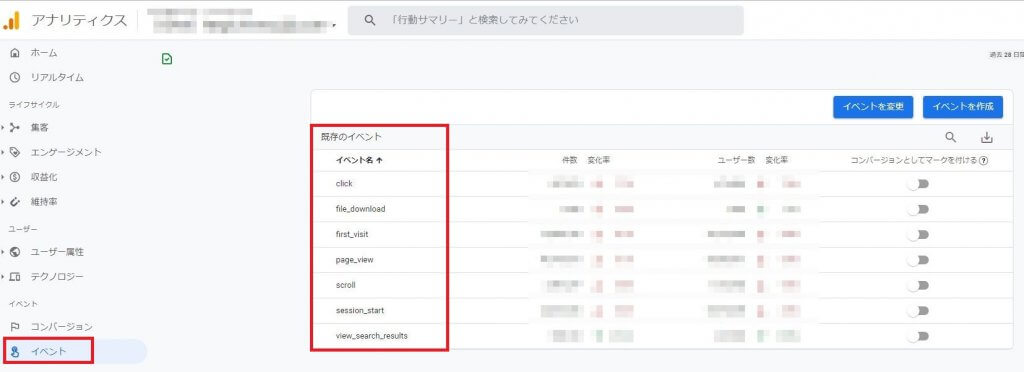Click the 件数 column header
Image resolution: width=1024 pixels, height=372 pixels.
[570, 161]
